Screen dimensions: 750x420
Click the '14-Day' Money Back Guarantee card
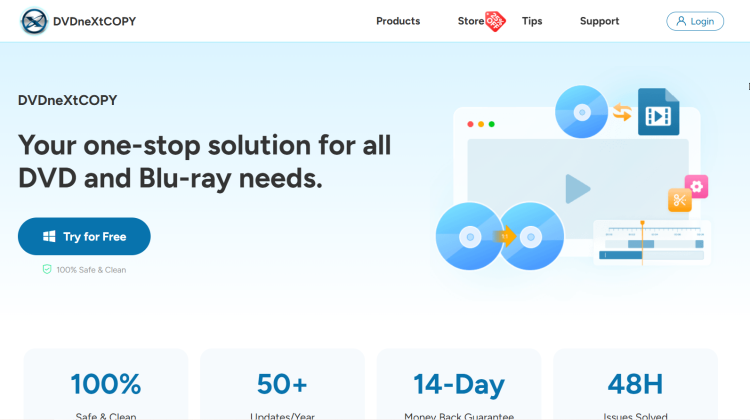[459, 384]
